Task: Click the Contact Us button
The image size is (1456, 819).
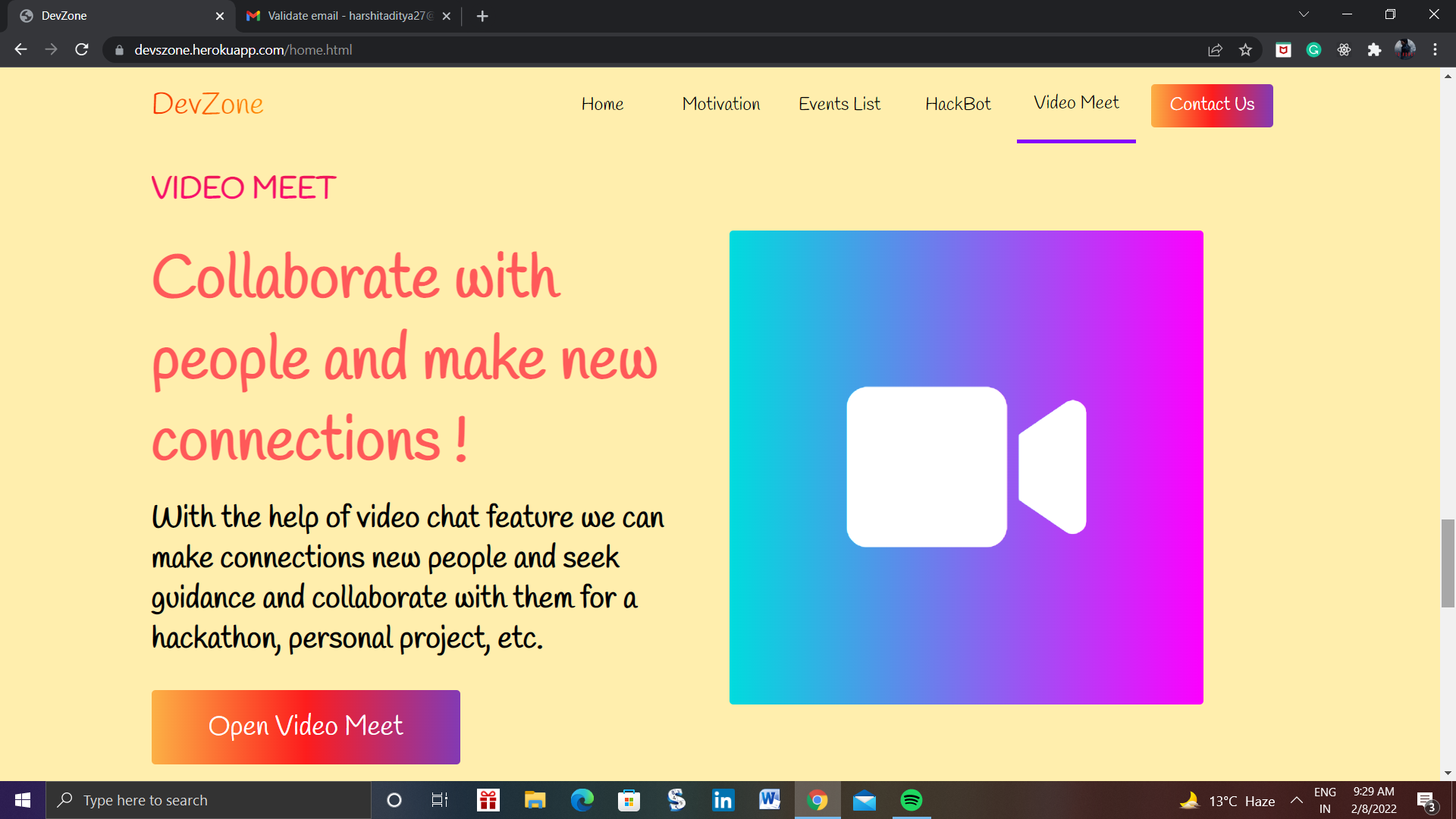Action: click(1211, 105)
